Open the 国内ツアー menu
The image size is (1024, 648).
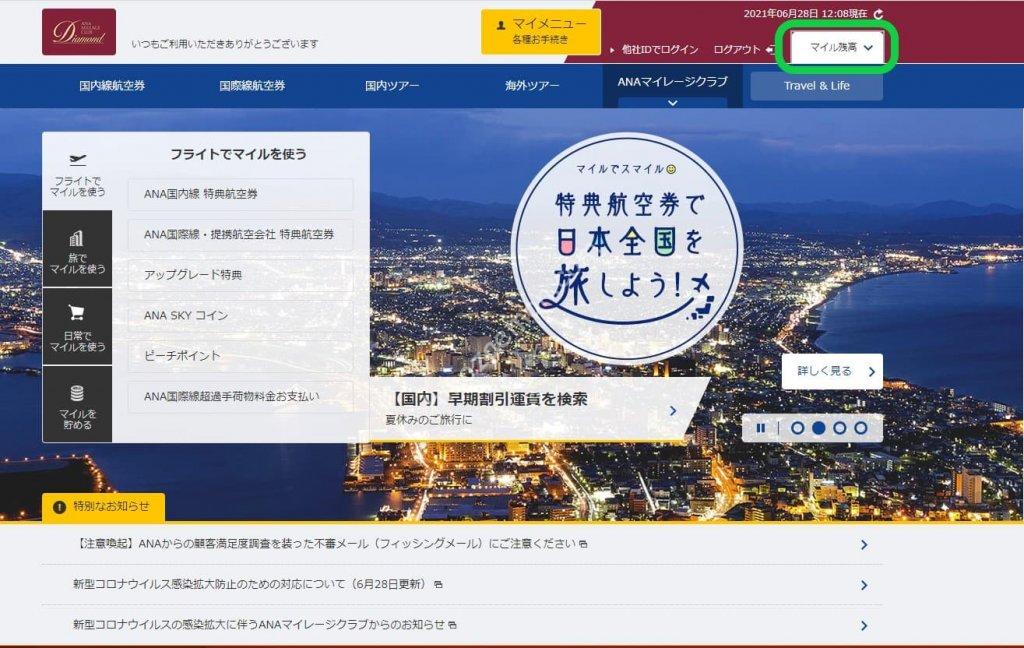pyautogui.click(x=392, y=86)
